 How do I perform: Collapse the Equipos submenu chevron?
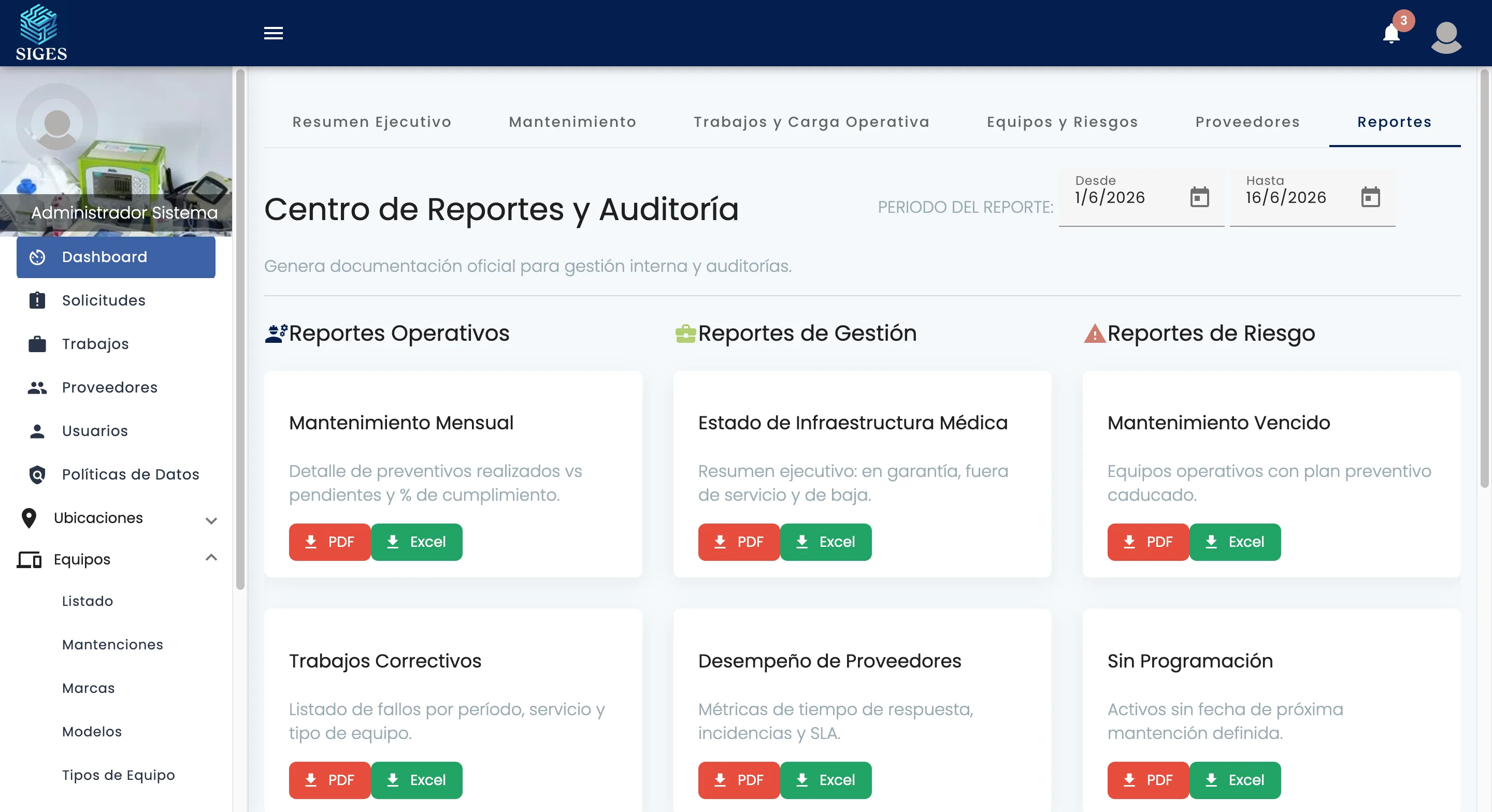pyautogui.click(x=211, y=557)
